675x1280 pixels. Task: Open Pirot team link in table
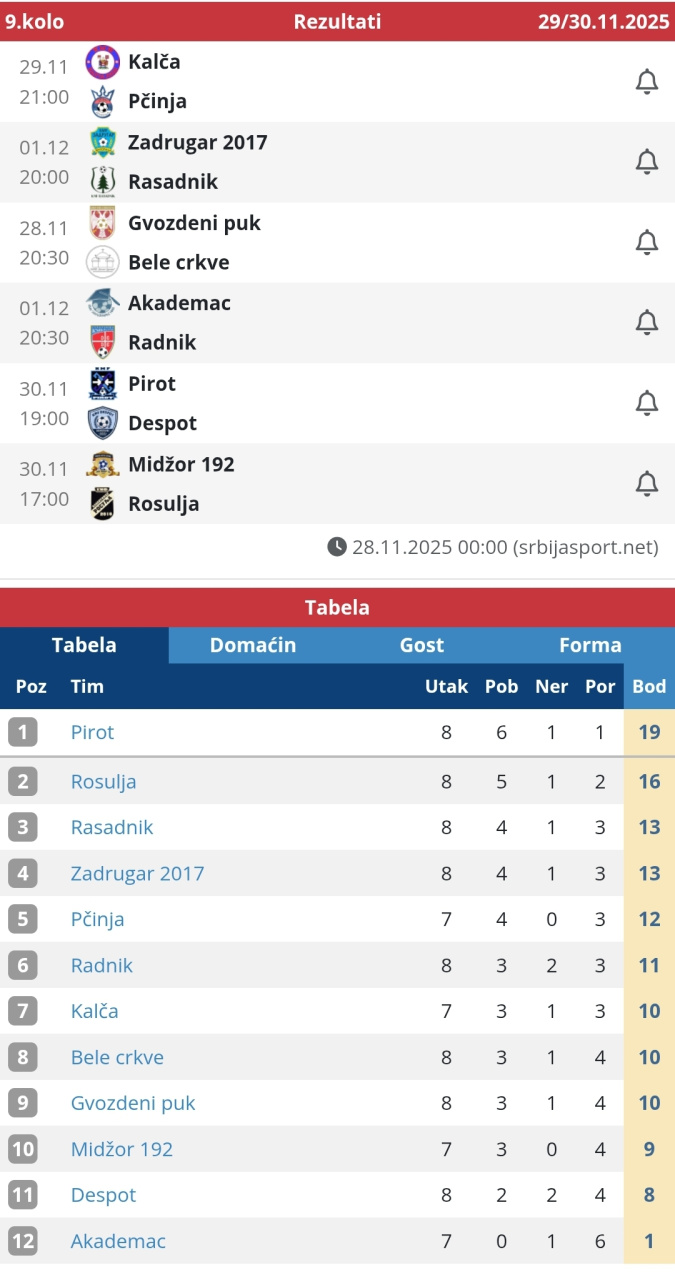pos(92,732)
